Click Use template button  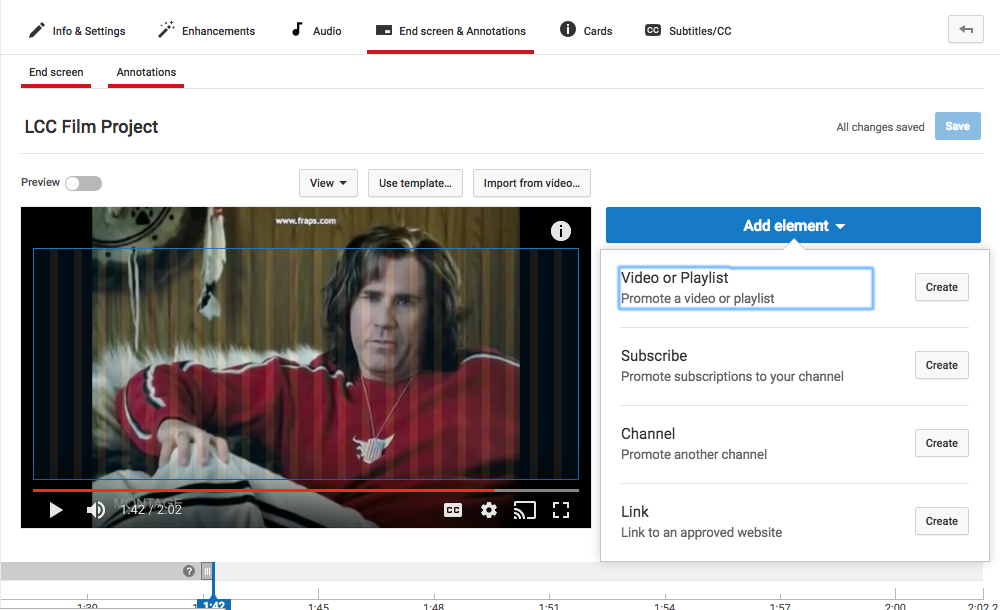tap(415, 183)
